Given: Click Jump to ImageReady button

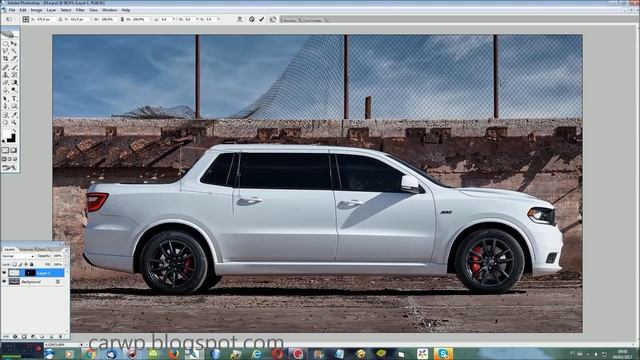Looking at the screenshot, I should (10, 166).
